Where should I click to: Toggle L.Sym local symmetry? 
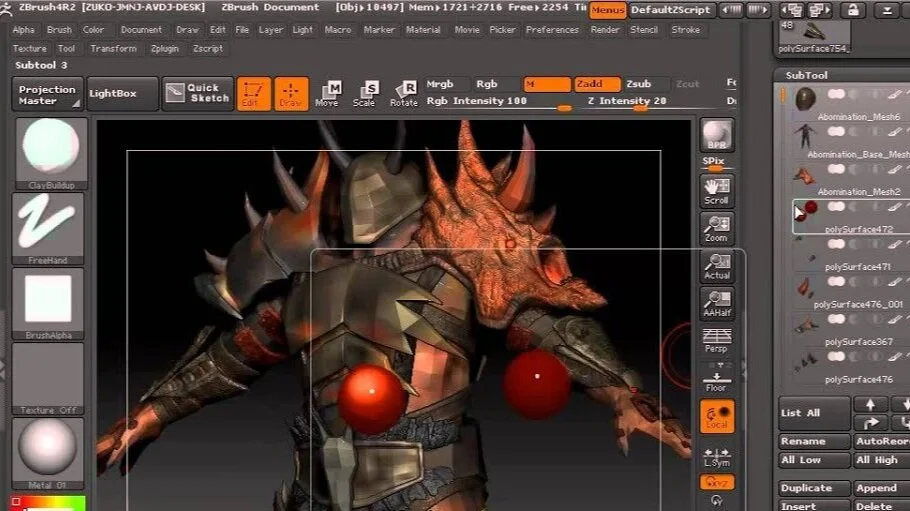(717, 457)
